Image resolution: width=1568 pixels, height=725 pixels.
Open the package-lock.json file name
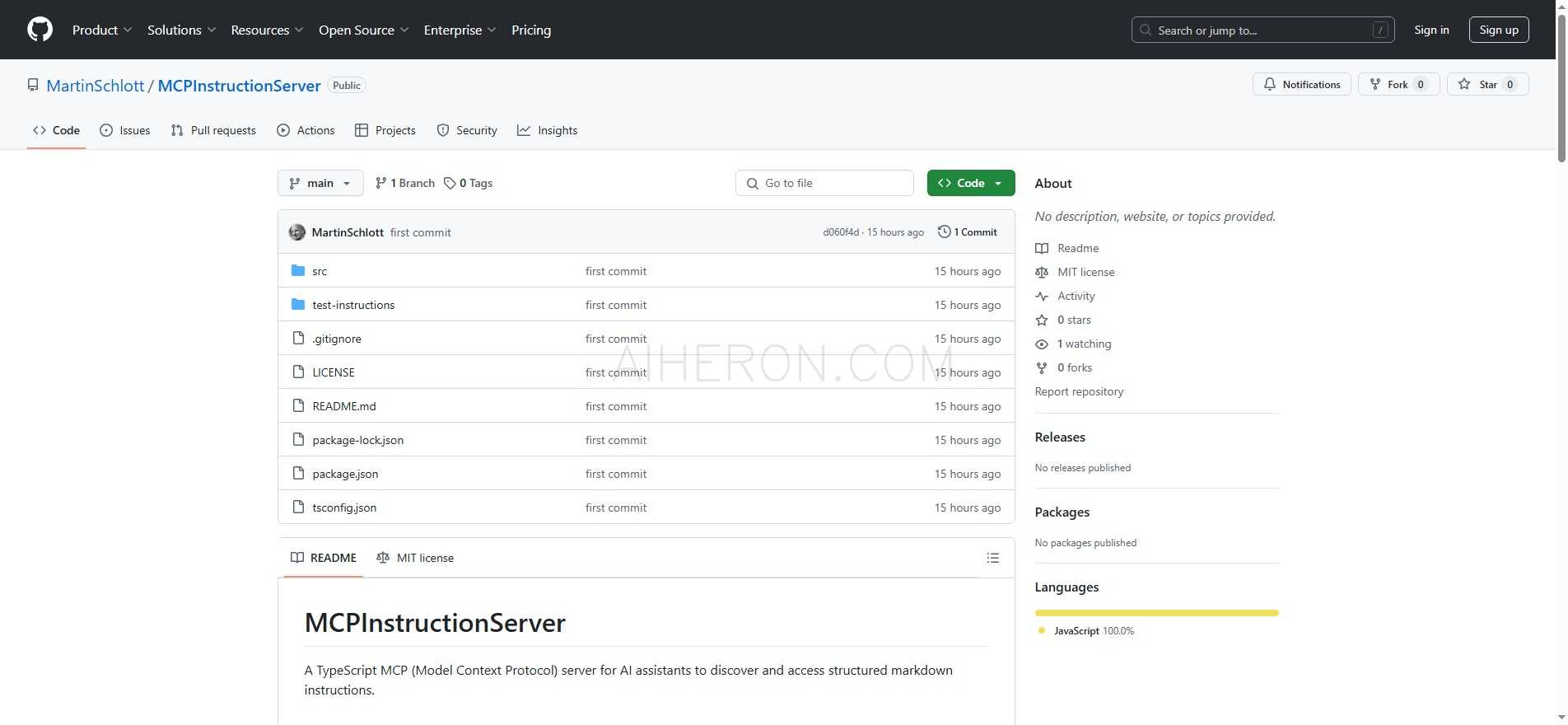click(x=357, y=440)
